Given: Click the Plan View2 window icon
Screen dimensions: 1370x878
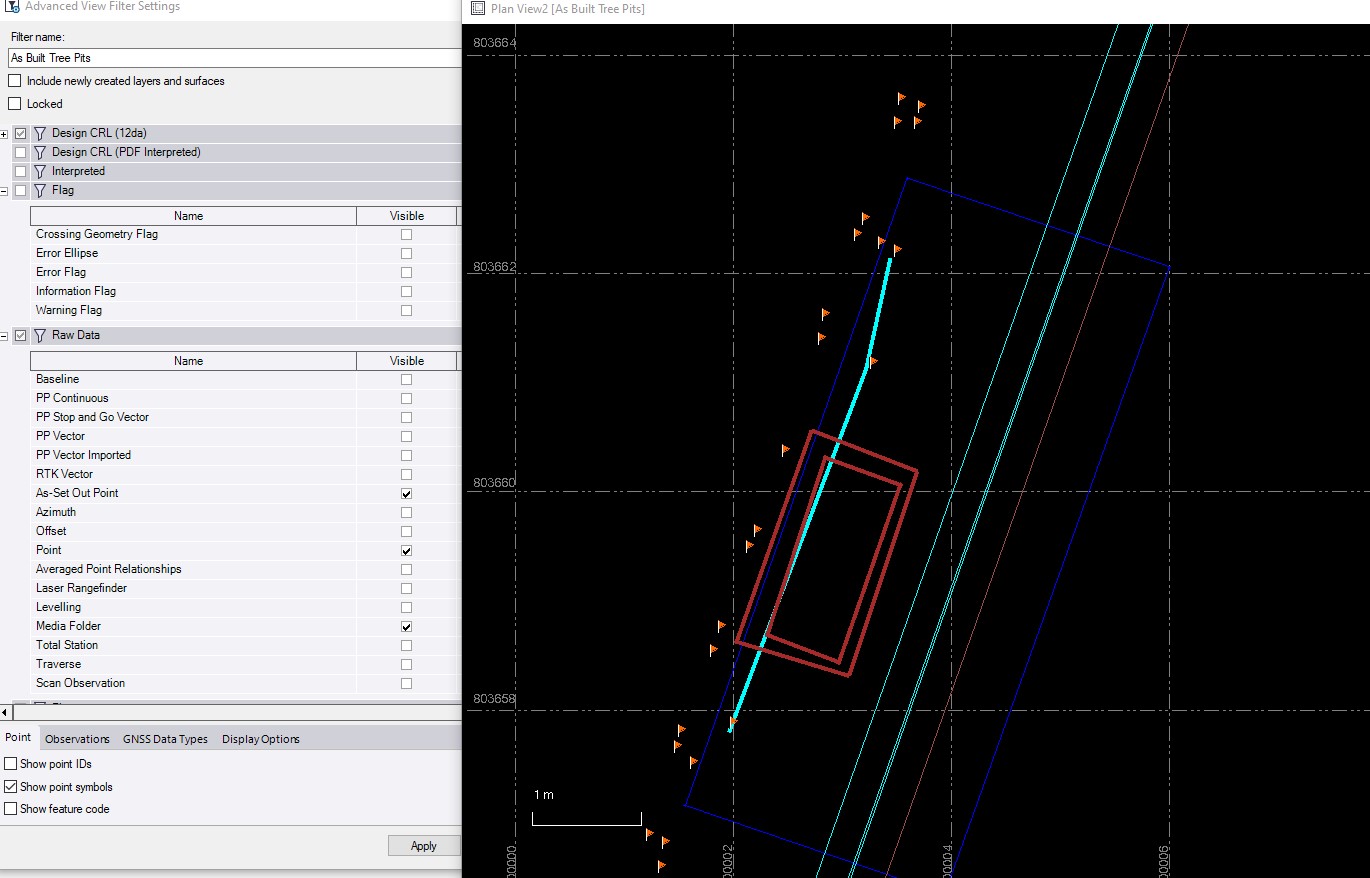Looking at the screenshot, I should 478,8.
